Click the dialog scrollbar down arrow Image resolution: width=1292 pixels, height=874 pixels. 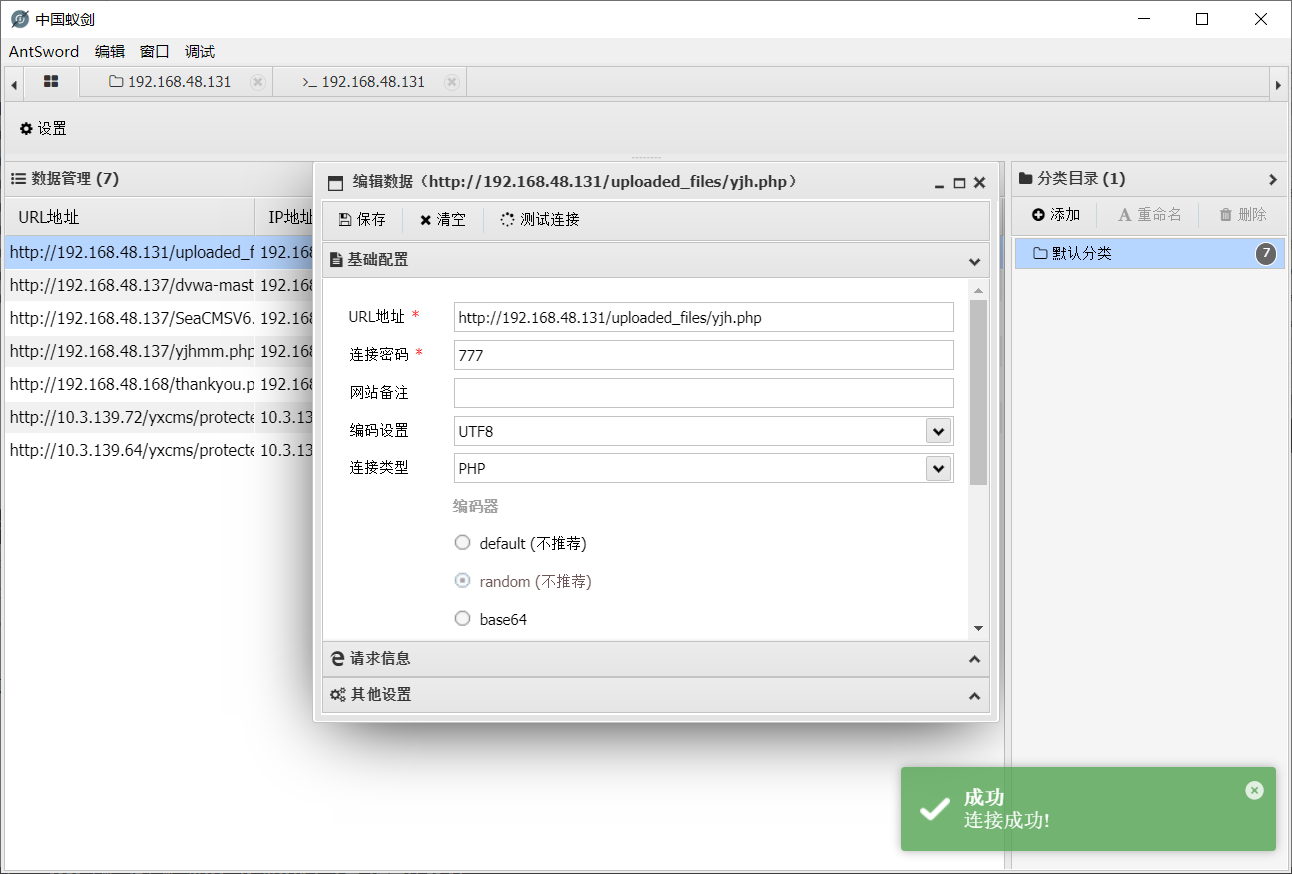point(978,629)
